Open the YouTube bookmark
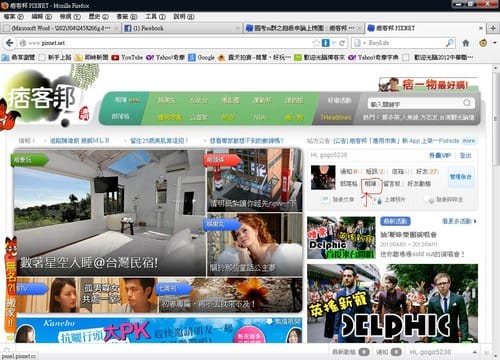 [127, 57]
